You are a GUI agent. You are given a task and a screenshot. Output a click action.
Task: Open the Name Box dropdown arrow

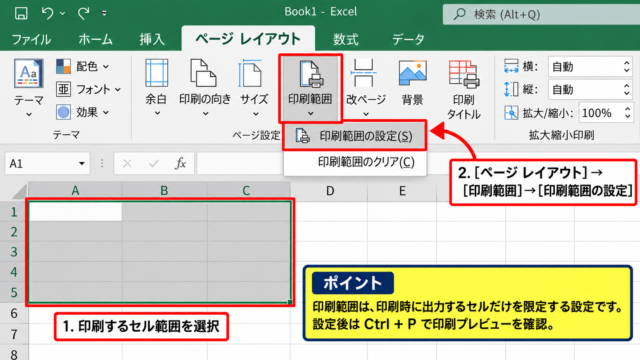[82, 163]
